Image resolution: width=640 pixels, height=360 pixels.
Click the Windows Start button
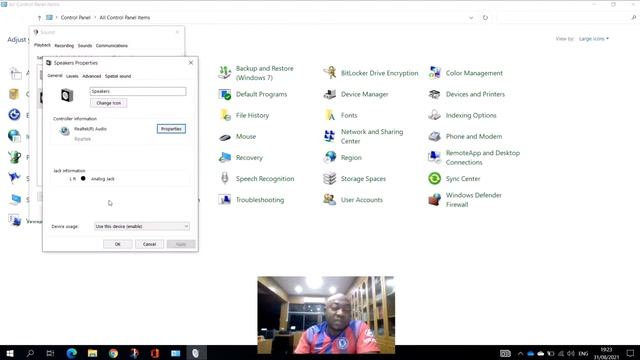(10, 353)
